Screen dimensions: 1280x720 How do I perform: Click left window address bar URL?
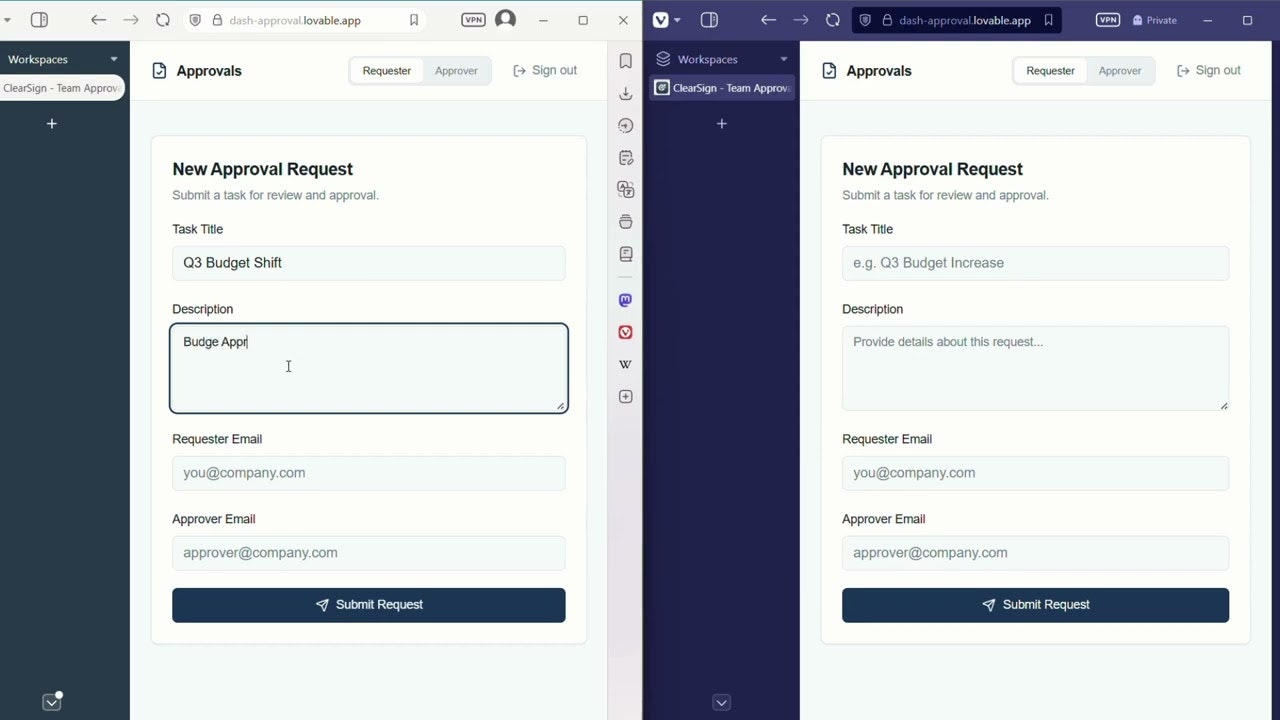coord(295,20)
